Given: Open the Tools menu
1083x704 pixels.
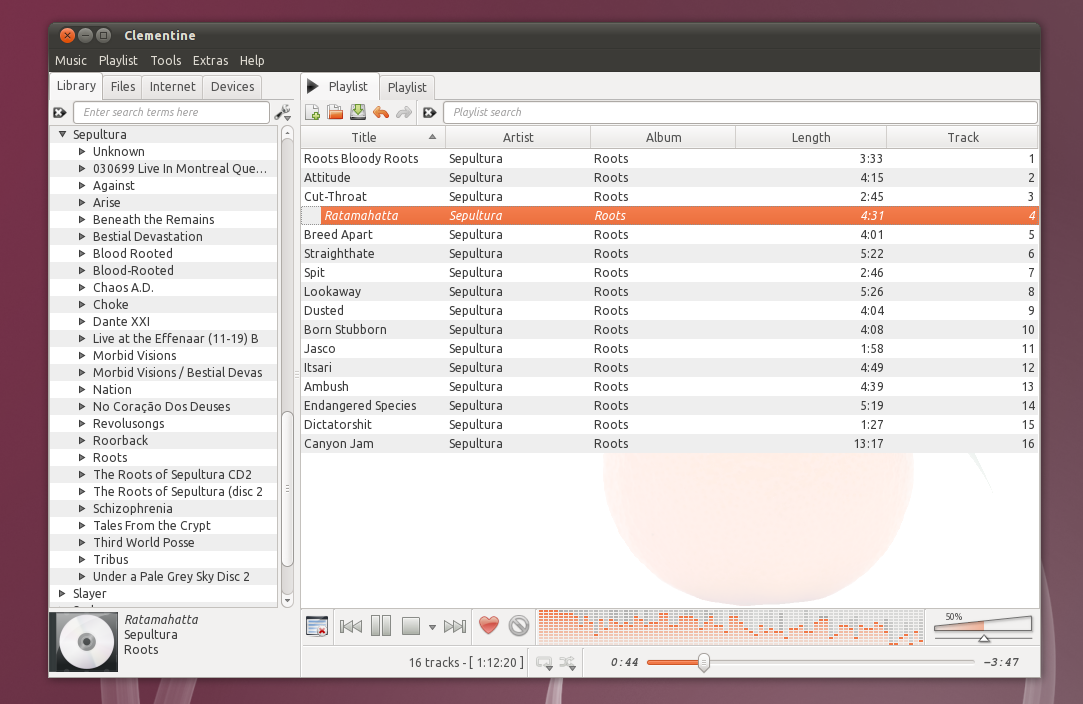Looking at the screenshot, I should pos(165,60).
